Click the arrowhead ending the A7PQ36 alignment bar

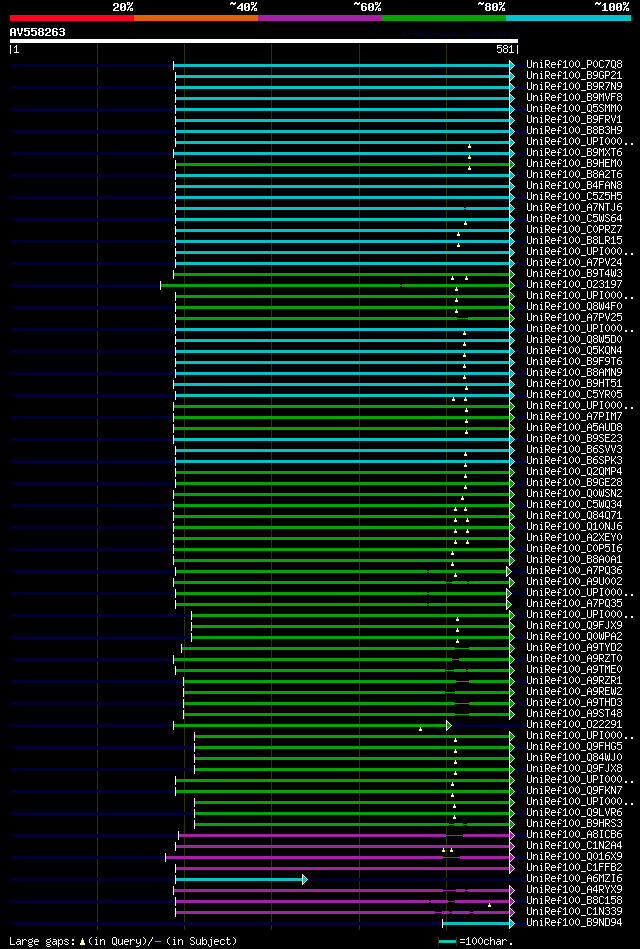tap(509, 571)
